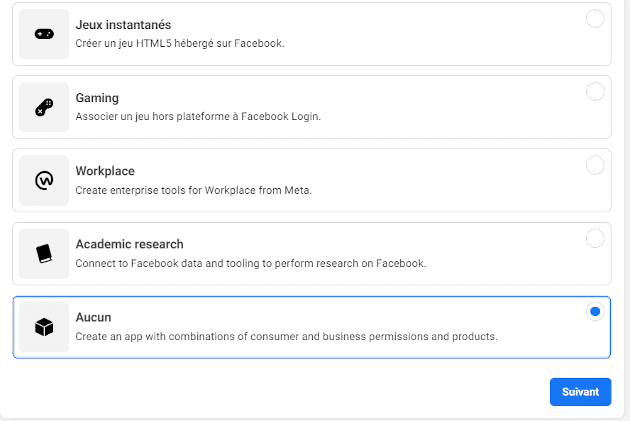Viewport: 630px width, 421px height.
Task: Click the Gaming option title
Action: (97, 98)
